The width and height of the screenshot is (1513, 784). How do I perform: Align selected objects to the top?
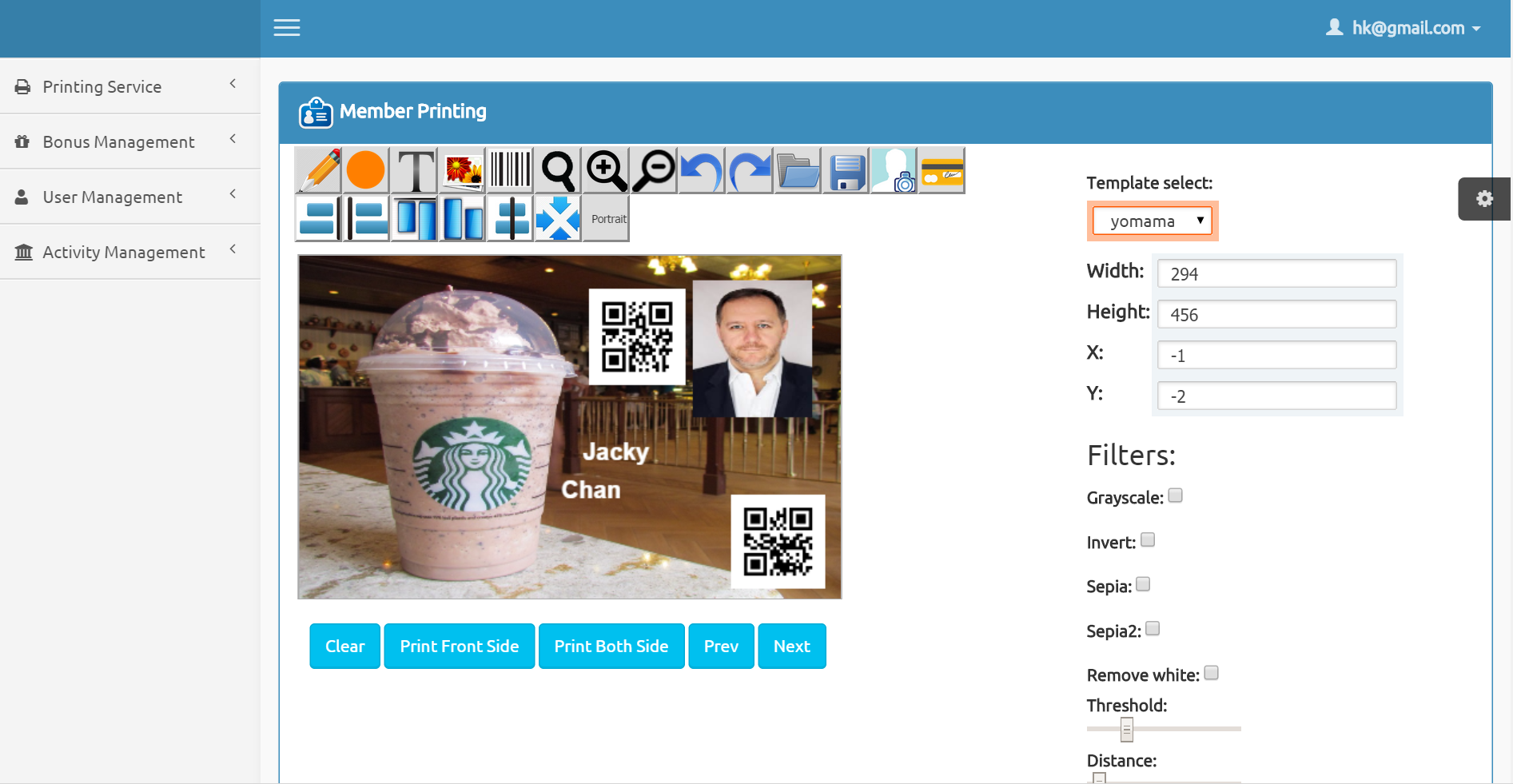[x=414, y=218]
